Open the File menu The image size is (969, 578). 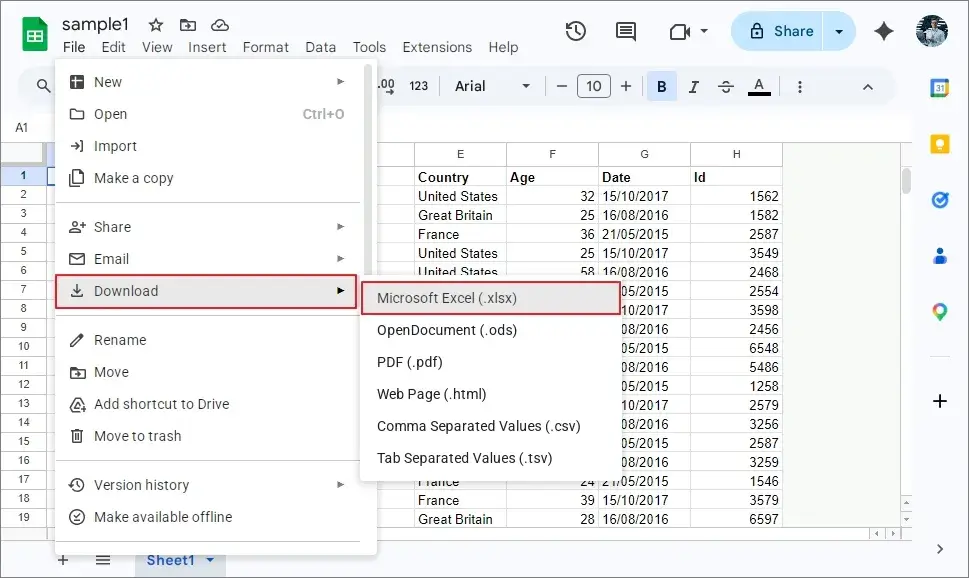pyautogui.click(x=74, y=47)
